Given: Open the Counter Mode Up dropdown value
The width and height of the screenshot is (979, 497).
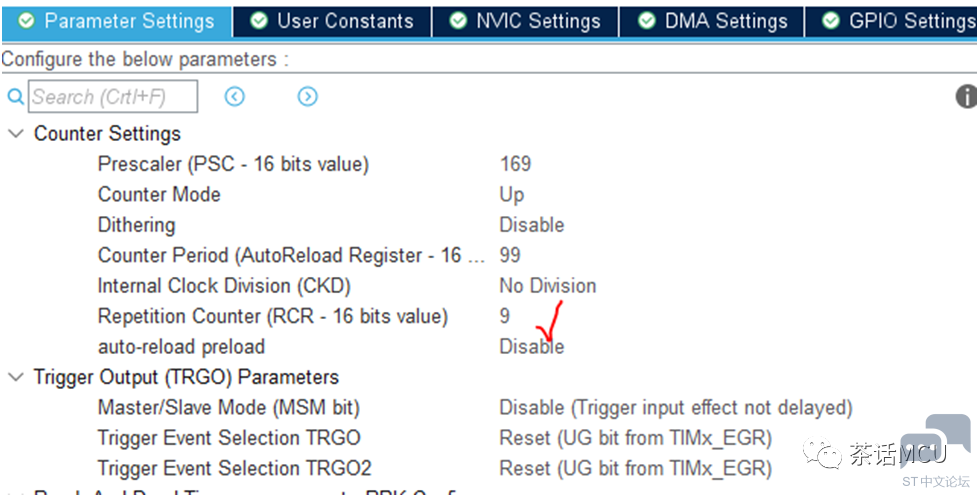Looking at the screenshot, I should coord(511,195).
